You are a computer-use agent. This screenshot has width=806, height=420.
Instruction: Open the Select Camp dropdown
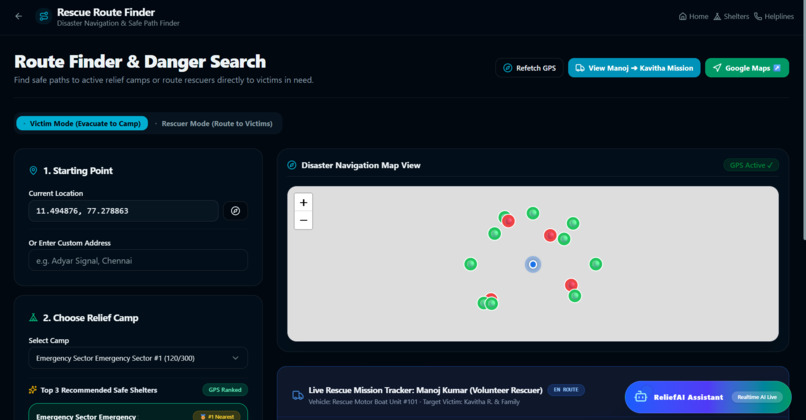point(138,358)
